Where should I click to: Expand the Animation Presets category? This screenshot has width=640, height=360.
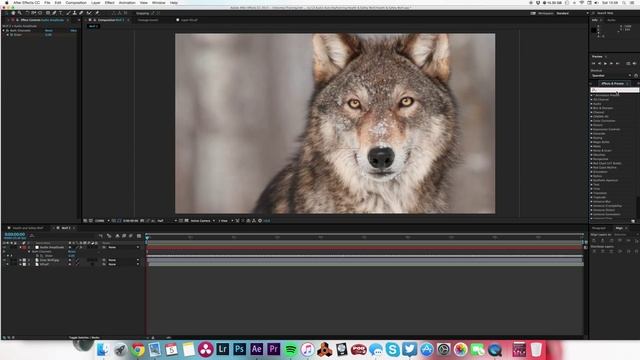591,96
